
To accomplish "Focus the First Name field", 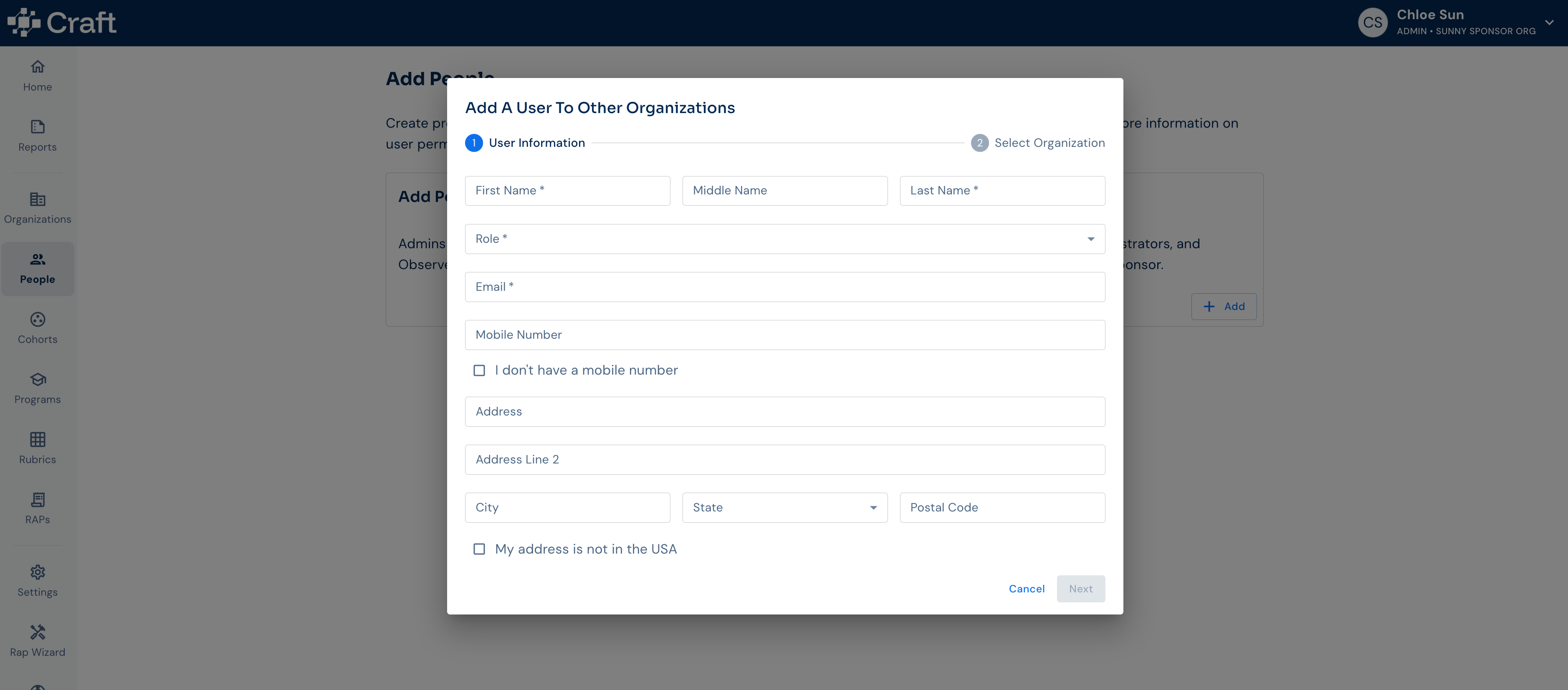I will [x=567, y=191].
